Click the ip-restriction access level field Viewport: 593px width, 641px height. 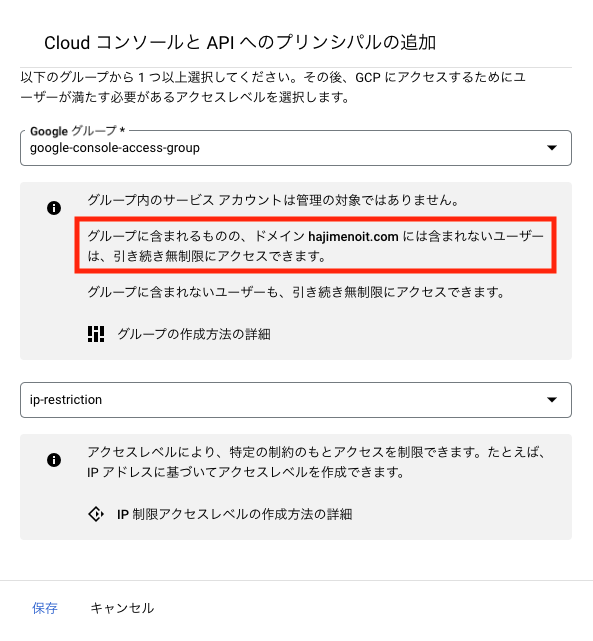pos(296,400)
